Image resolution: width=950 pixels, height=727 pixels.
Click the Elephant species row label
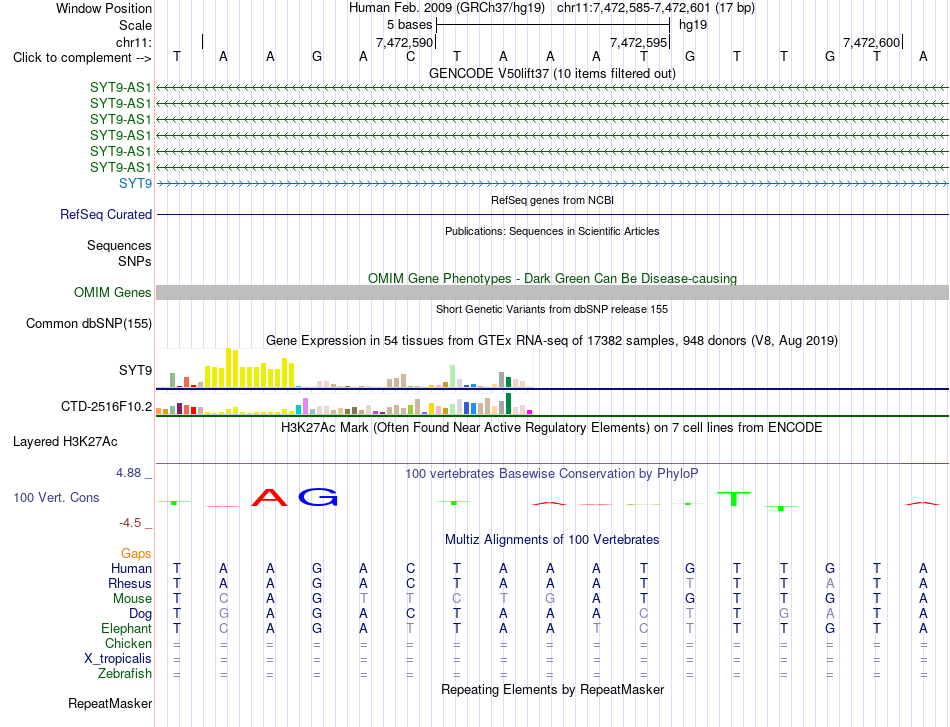click(x=127, y=628)
